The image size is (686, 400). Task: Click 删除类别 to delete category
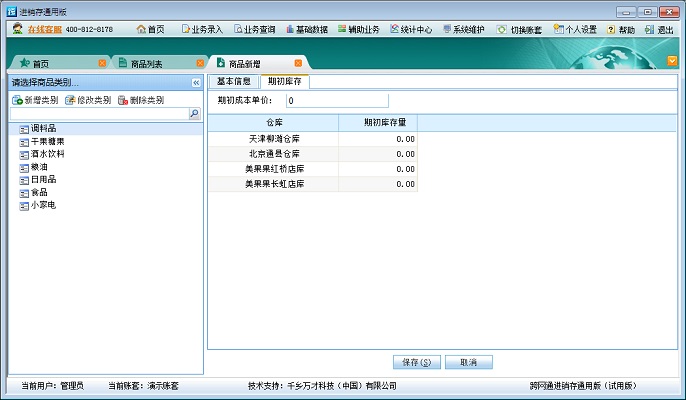(141, 100)
